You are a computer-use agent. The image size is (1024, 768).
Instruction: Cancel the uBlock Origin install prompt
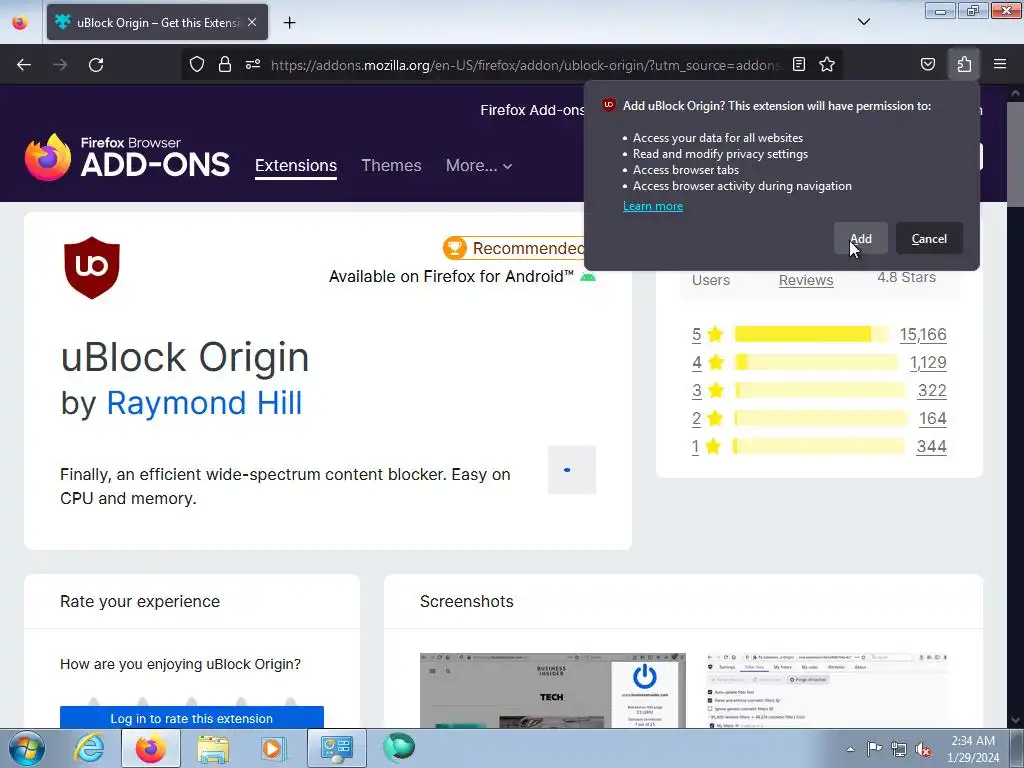click(929, 239)
